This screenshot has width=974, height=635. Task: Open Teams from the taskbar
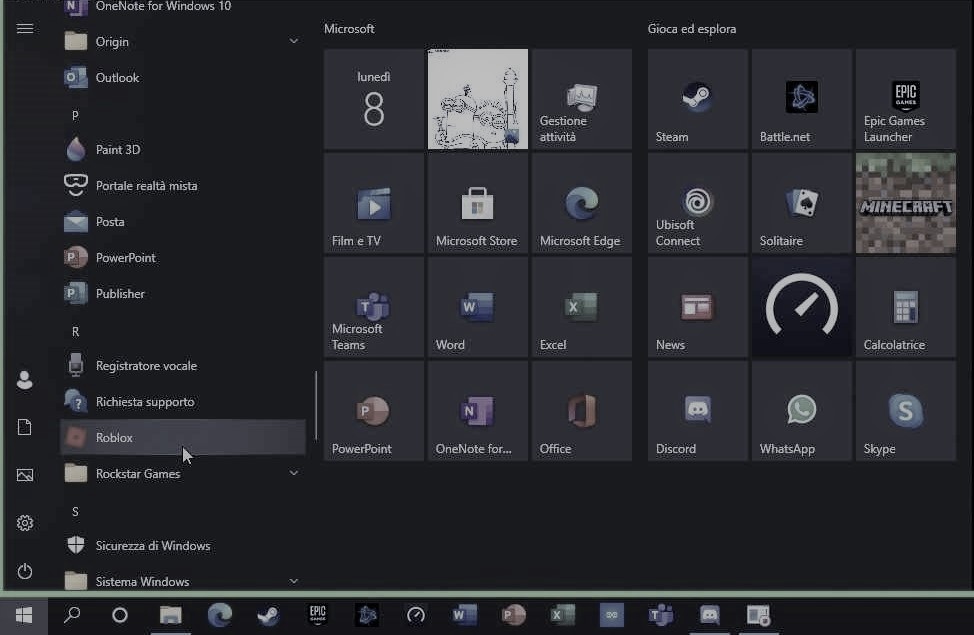(x=660, y=616)
